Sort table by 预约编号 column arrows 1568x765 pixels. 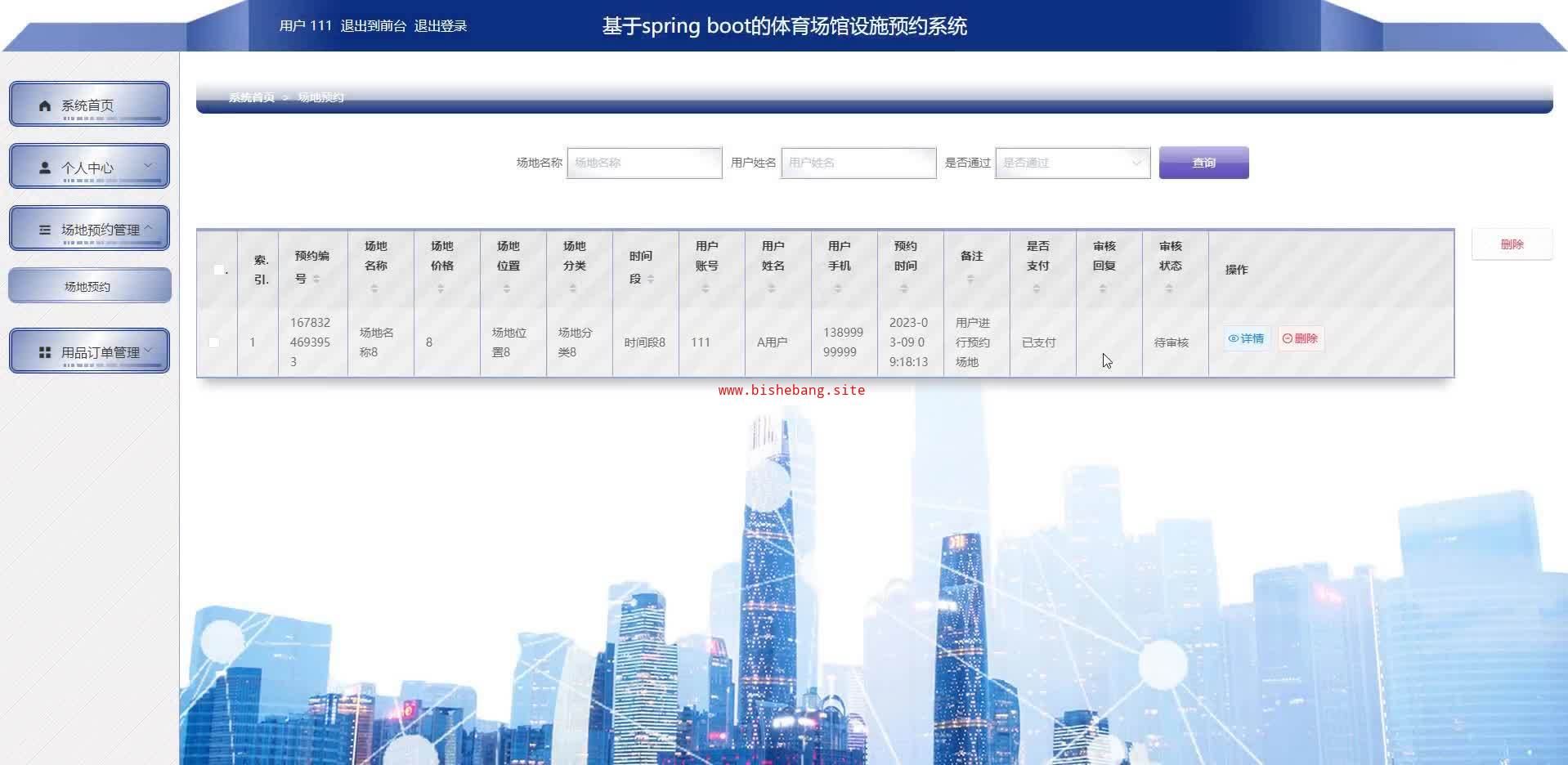[x=316, y=280]
